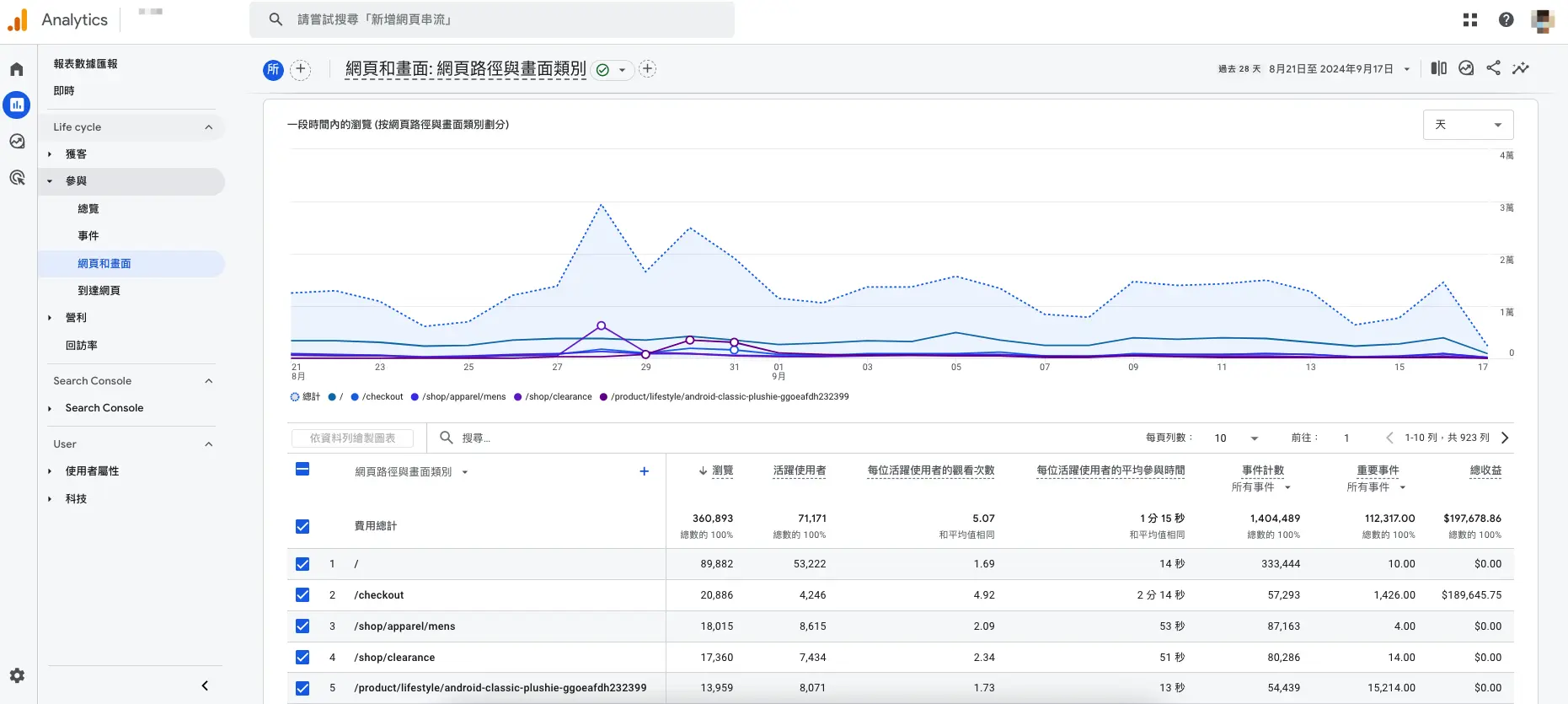The width and height of the screenshot is (1568, 704).
Task: Open the Advertising icon in left rail
Action: (x=17, y=177)
